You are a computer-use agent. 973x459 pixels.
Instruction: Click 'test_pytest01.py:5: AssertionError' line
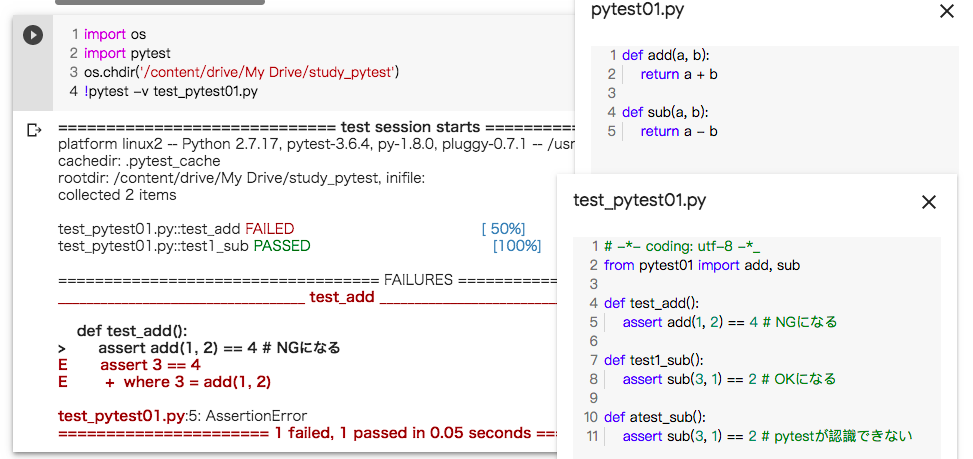[x=182, y=416]
